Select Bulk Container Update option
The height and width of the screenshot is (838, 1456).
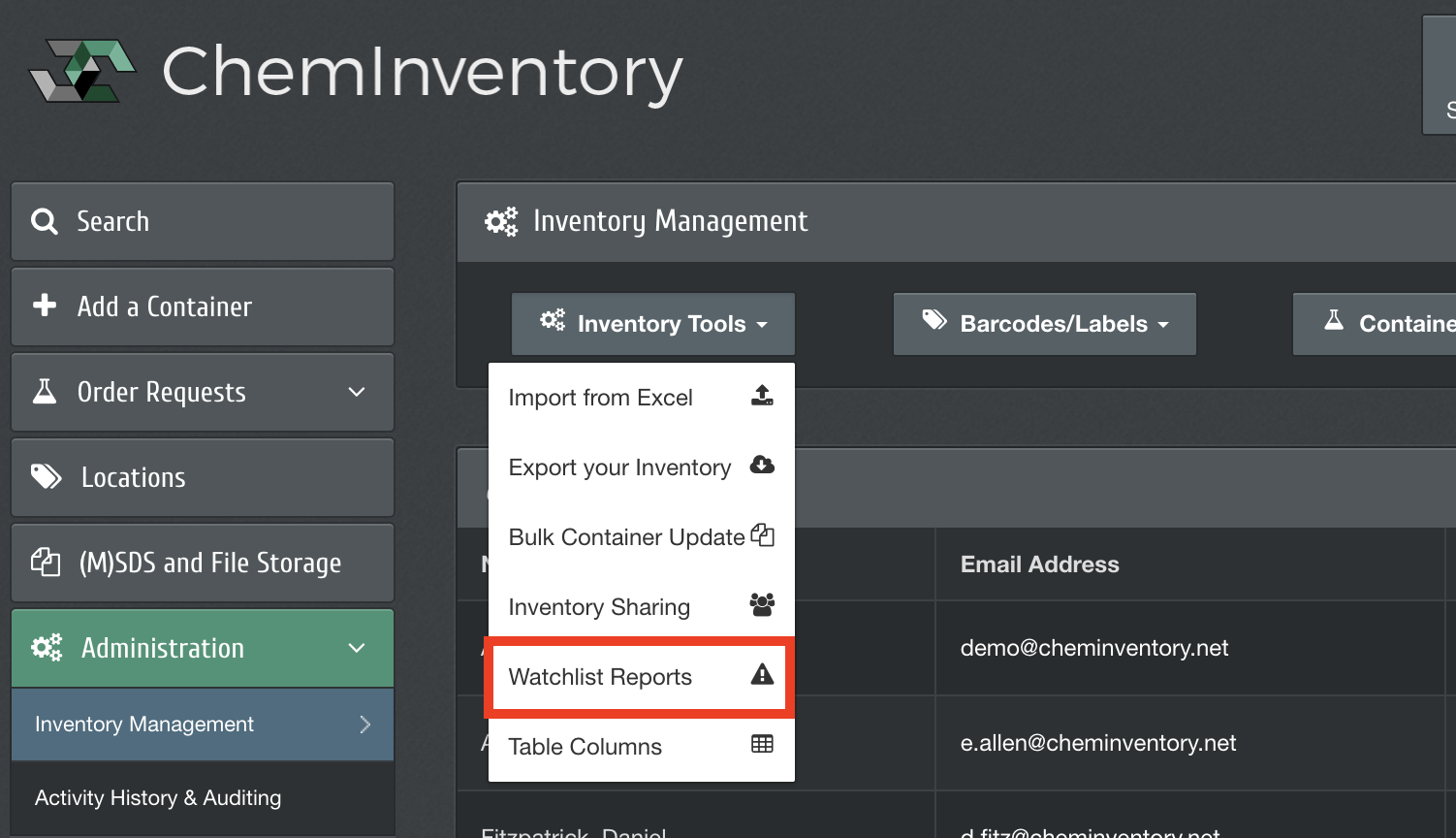pos(642,537)
